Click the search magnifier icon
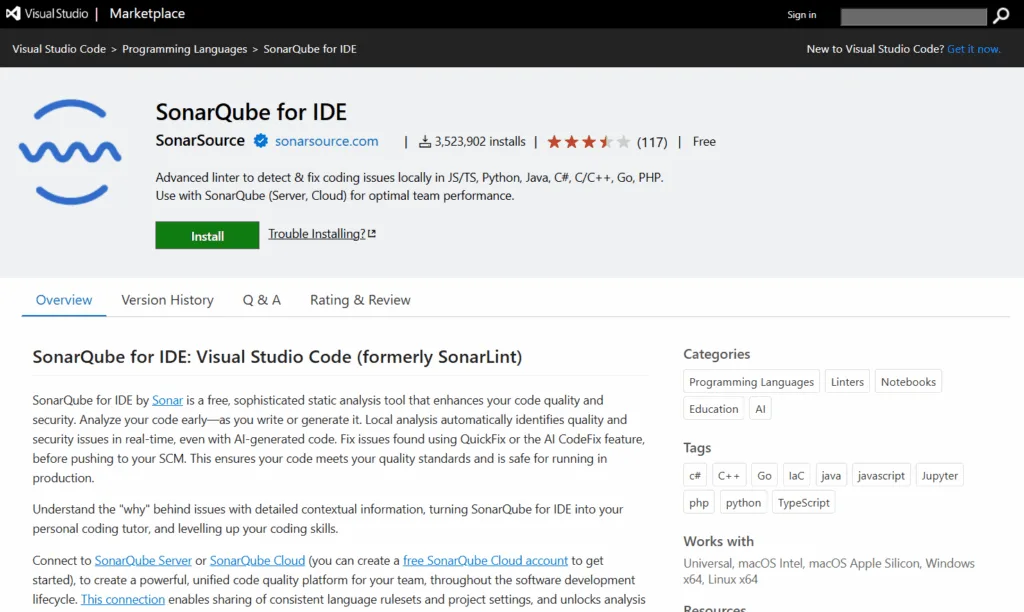Screen dimensions: 1024x612 [1001, 16]
